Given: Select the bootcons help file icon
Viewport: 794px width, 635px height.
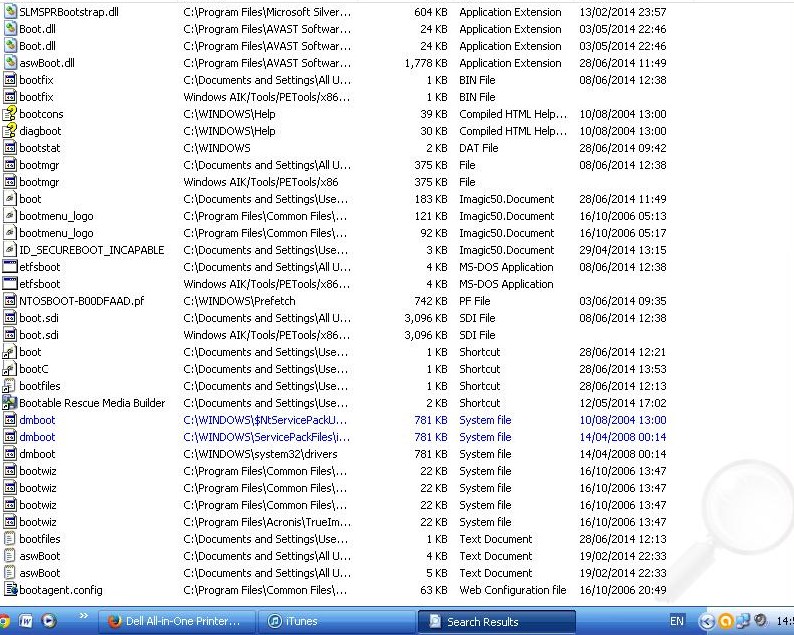Looking at the screenshot, I should click(x=10, y=114).
